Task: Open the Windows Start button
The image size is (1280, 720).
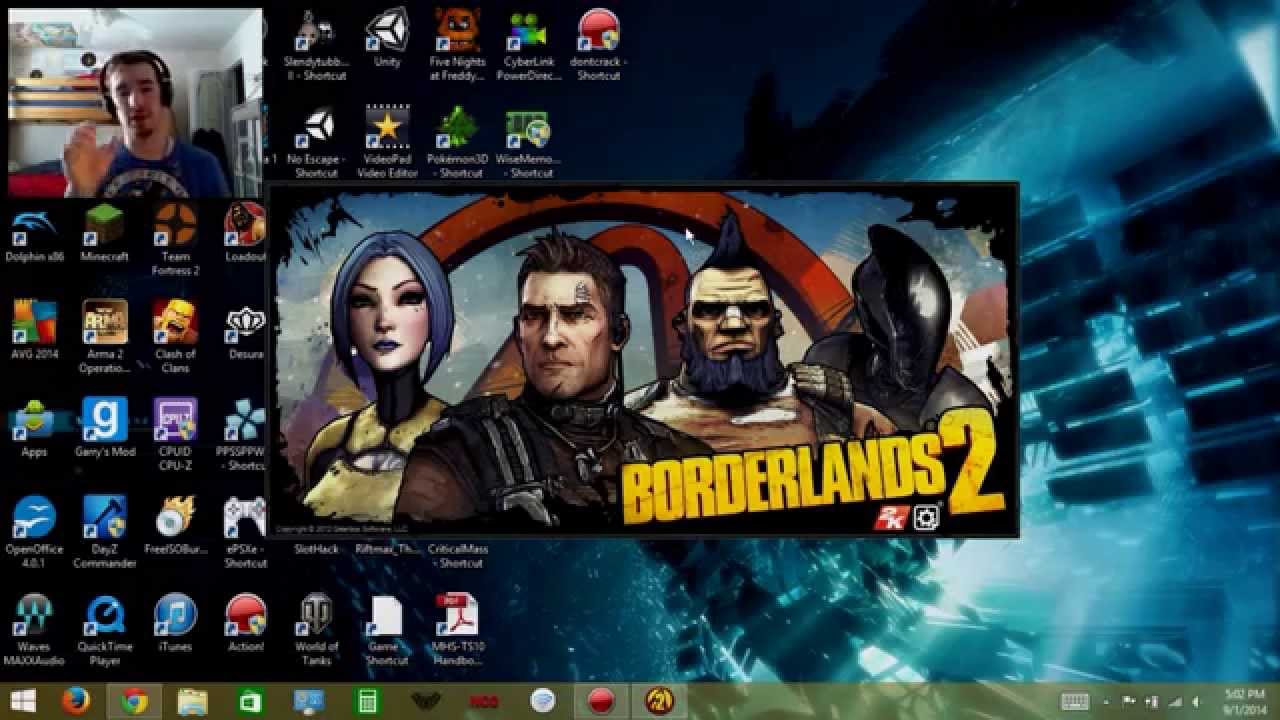Action: (x=23, y=701)
